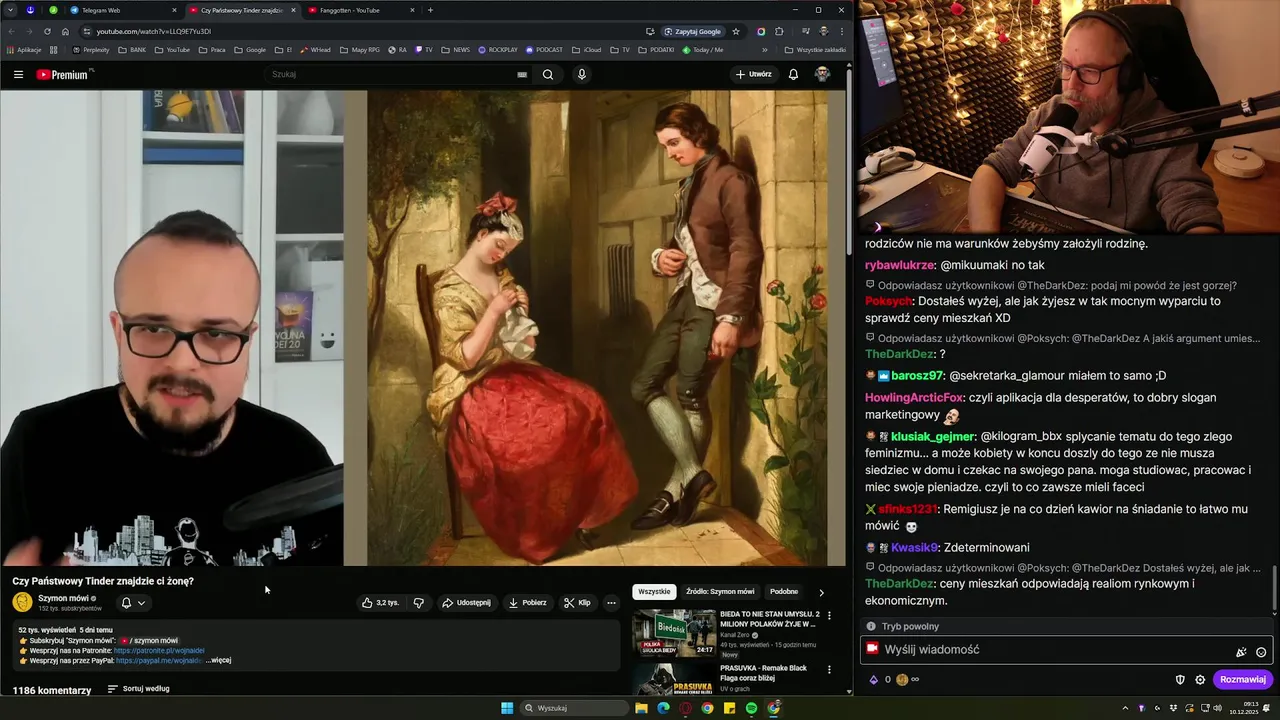Expand description with ...więcej
Screen dimensions: 1280x720
(x=218, y=660)
